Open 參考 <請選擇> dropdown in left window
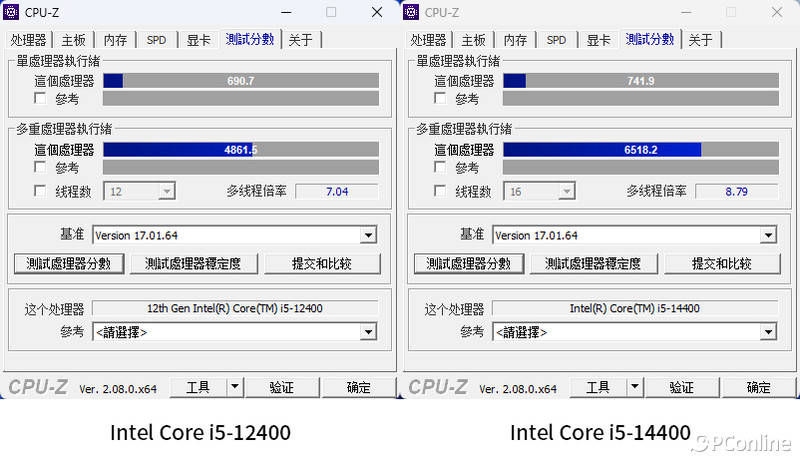Viewport: 800px width, 460px height. pyautogui.click(x=368, y=332)
